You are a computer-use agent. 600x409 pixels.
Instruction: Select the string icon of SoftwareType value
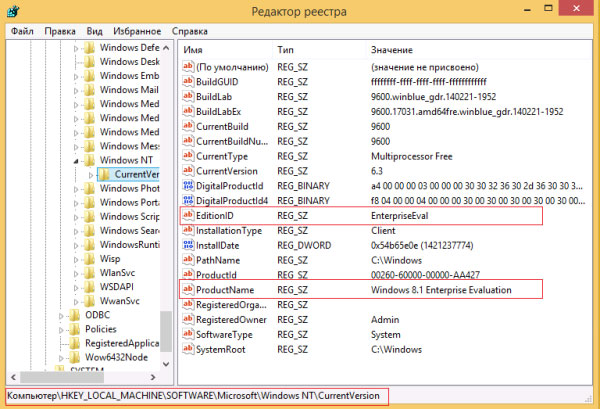point(188,334)
